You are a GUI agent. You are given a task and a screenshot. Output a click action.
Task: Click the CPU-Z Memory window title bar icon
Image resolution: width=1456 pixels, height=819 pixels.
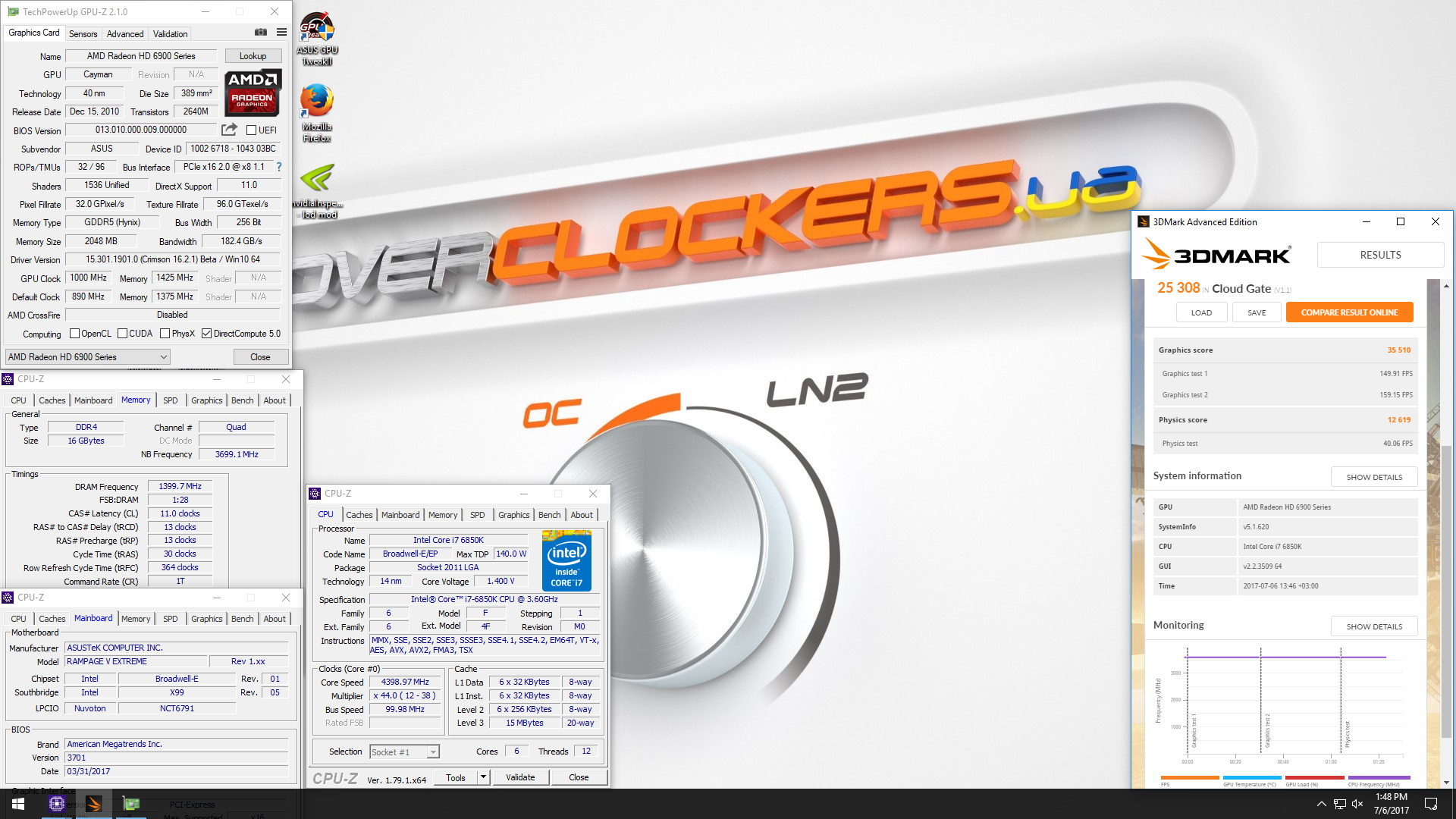tap(8, 378)
